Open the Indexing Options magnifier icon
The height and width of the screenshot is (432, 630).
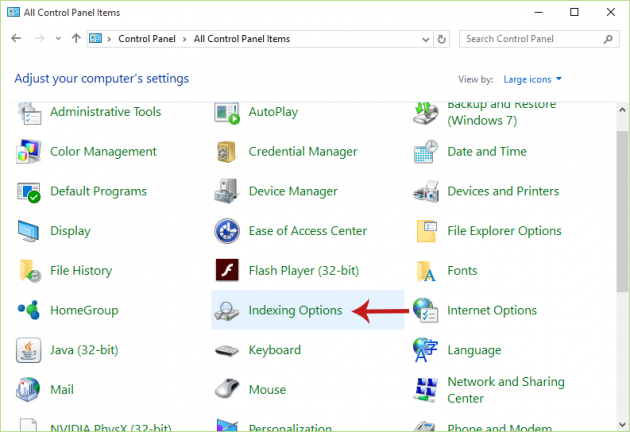227,311
